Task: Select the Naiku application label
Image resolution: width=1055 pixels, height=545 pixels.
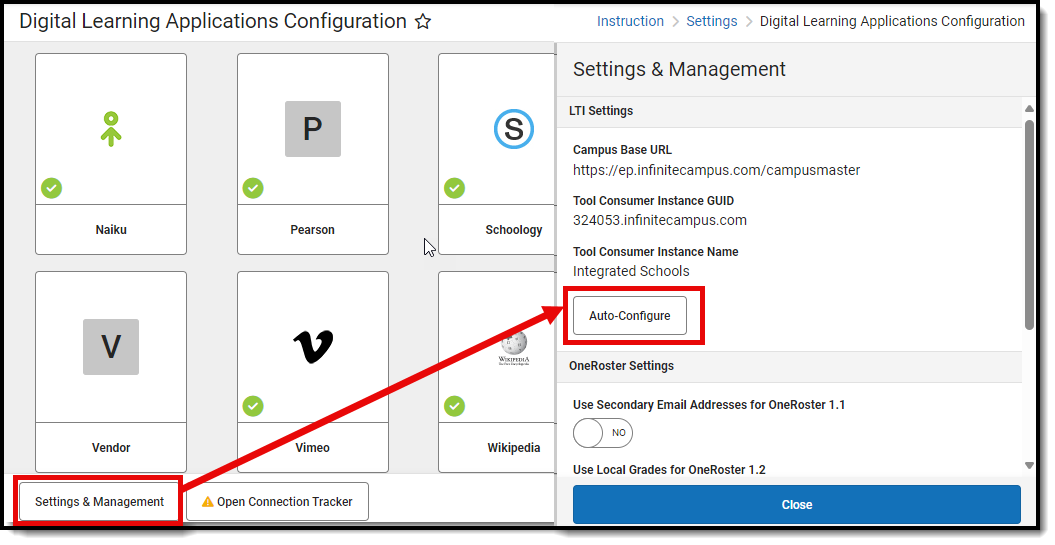Action: pyautogui.click(x=111, y=230)
